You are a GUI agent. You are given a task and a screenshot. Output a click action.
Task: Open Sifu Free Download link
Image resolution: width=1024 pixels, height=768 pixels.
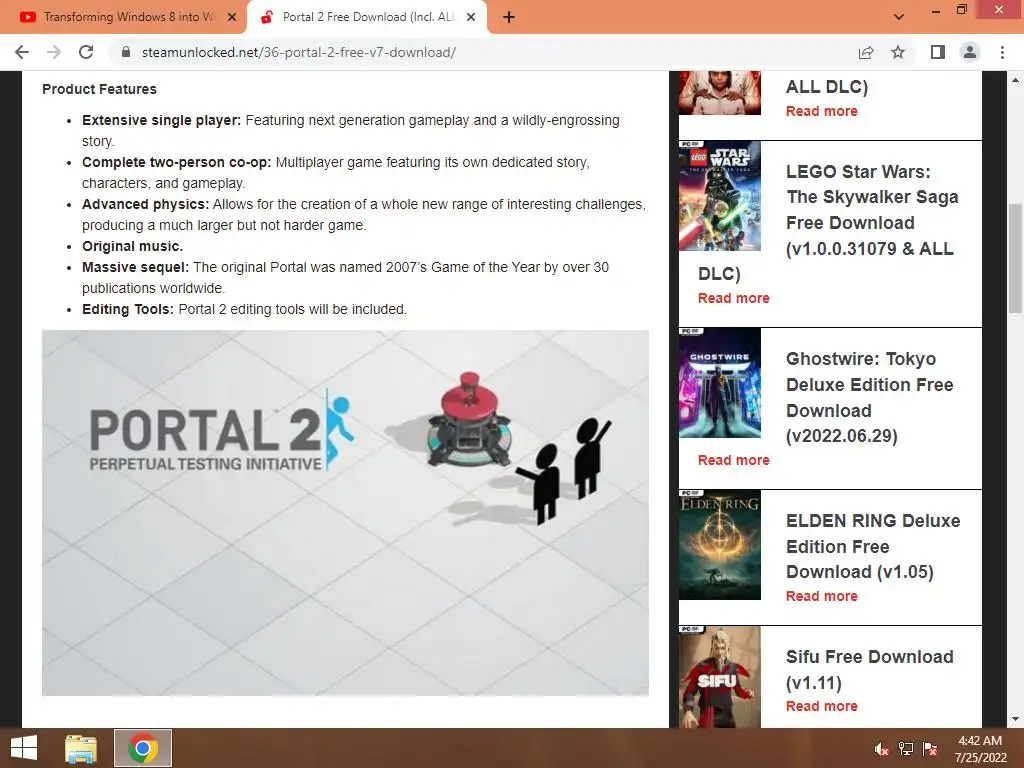point(869,669)
